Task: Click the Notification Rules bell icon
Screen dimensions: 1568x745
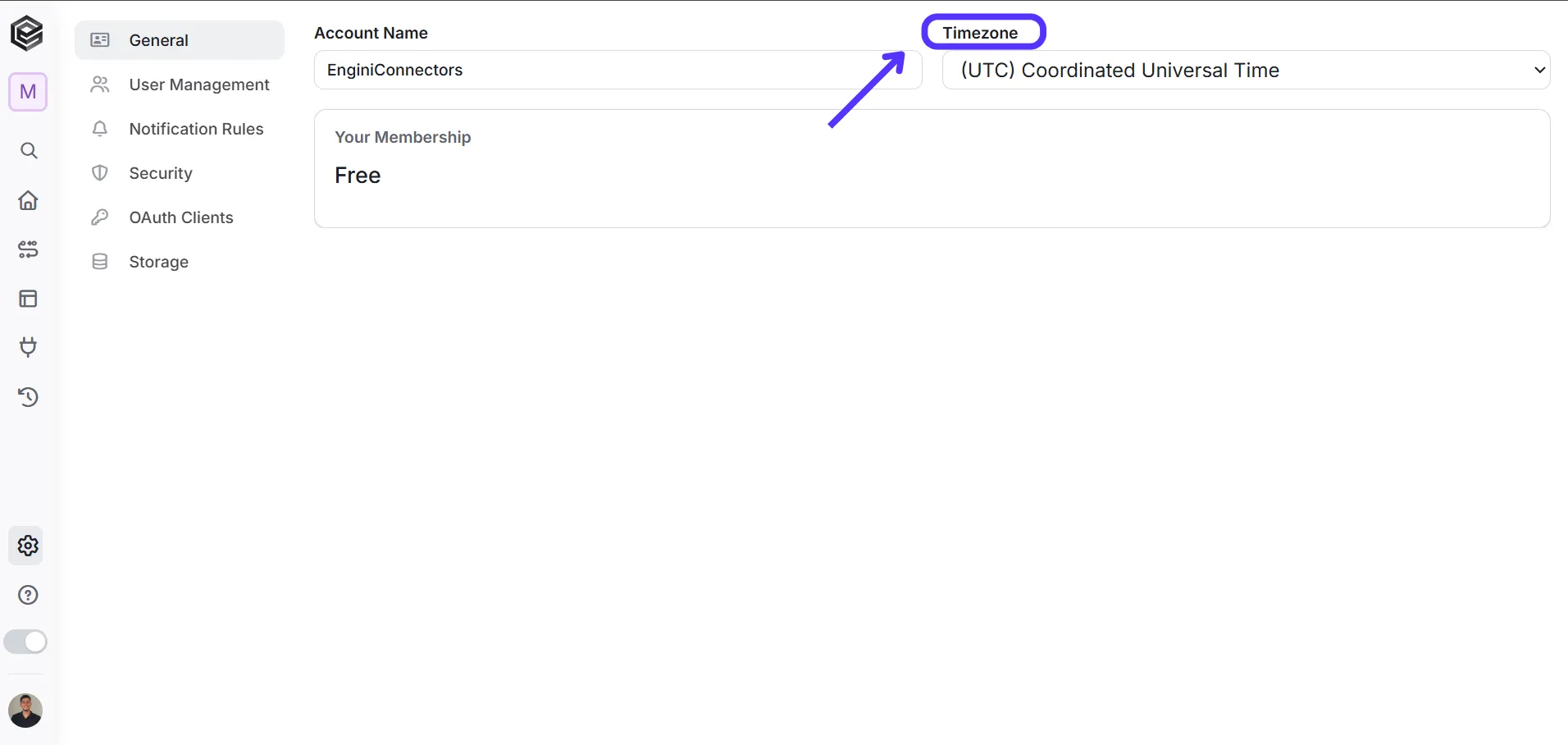Action: 100,129
